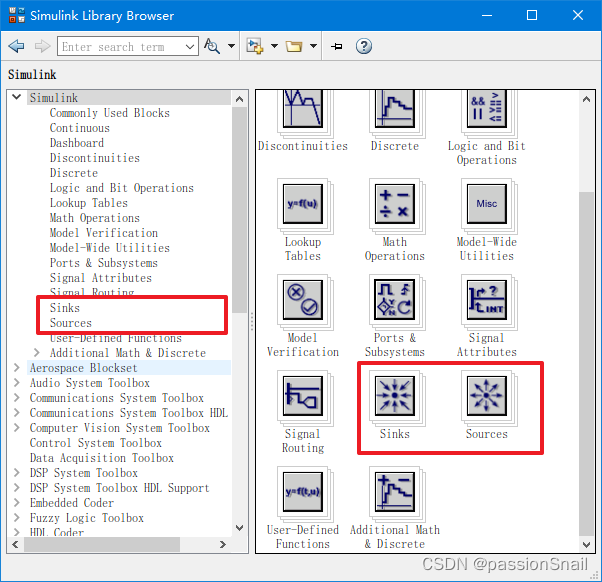Click tree panel scroll down arrow

240,528
